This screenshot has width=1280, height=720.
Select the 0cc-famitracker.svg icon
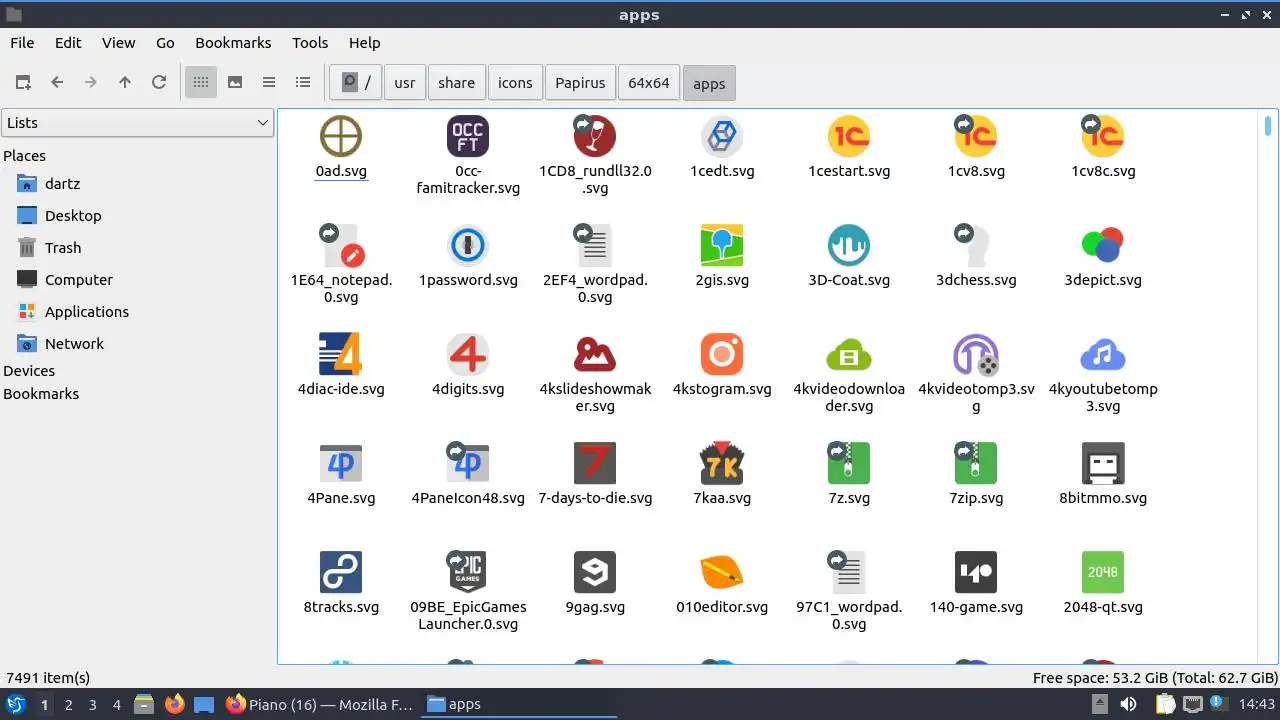tap(468, 136)
